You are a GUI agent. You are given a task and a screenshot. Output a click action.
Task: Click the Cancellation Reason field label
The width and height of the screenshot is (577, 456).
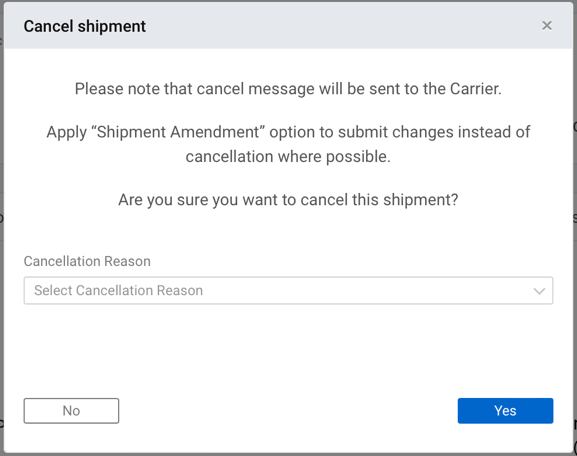coord(87,261)
